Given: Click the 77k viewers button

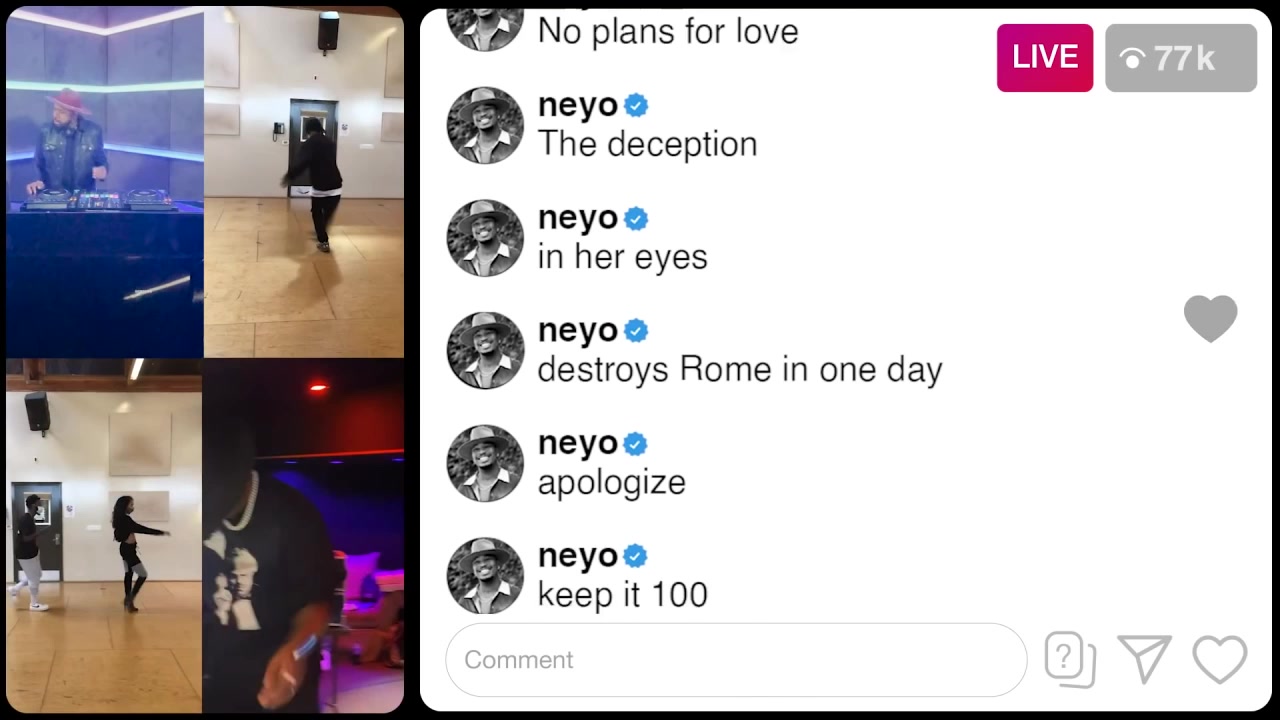Looking at the screenshot, I should (1181, 58).
